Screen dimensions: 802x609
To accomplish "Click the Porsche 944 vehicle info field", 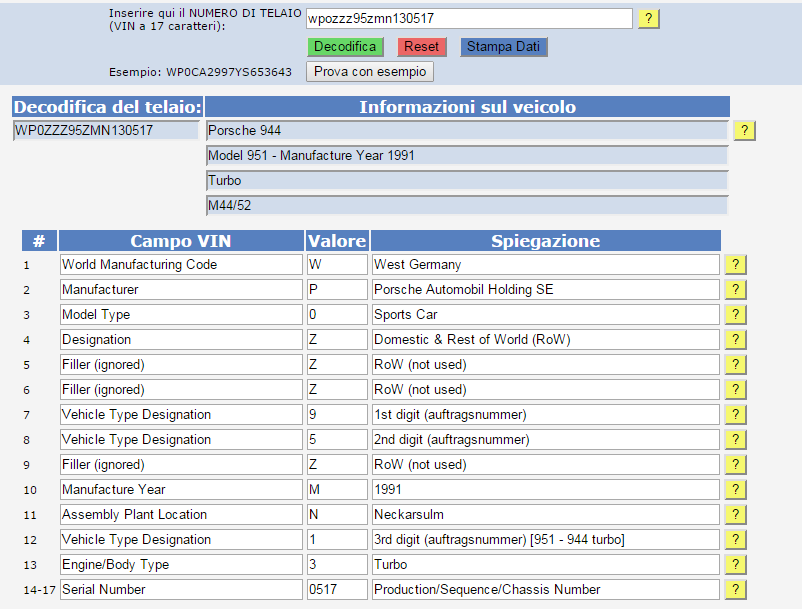I will pos(466,130).
